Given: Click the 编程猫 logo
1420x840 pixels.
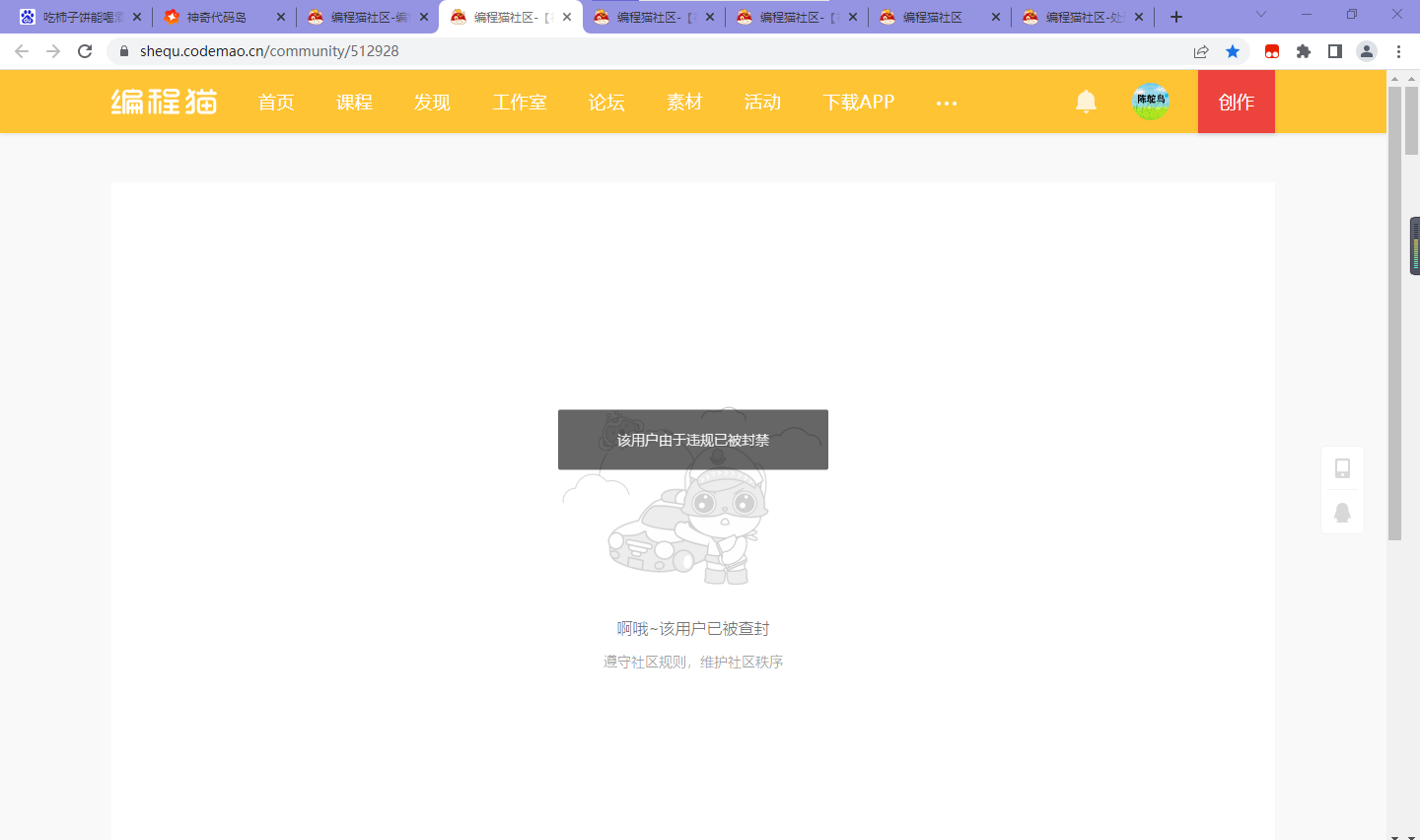Looking at the screenshot, I should [x=164, y=102].
